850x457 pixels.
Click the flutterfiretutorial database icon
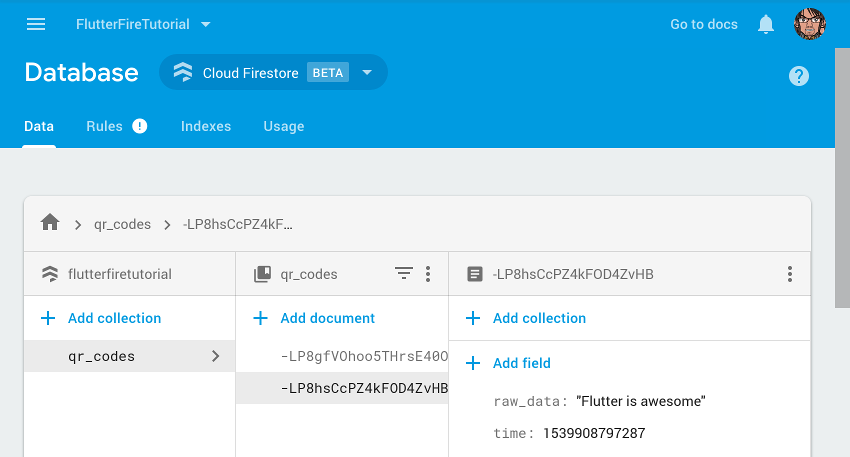50,274
